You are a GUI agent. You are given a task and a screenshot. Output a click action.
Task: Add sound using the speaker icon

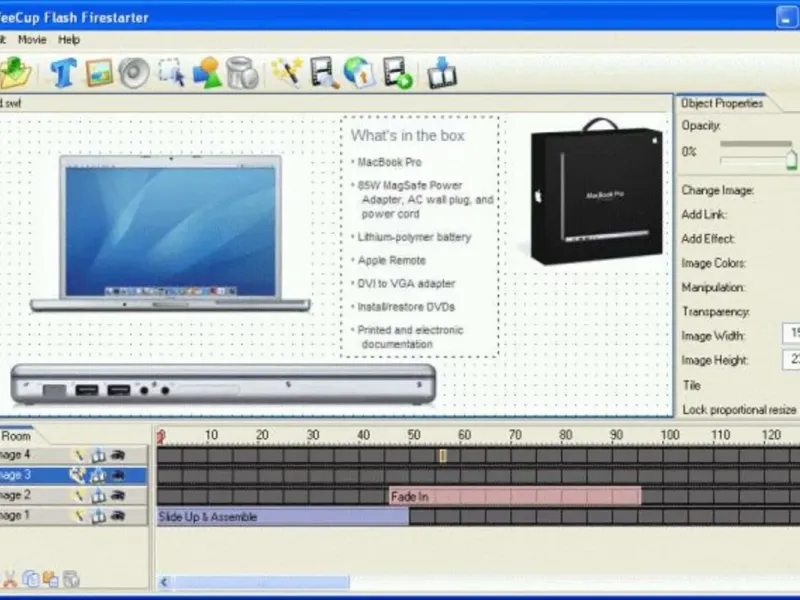[134, 73]
